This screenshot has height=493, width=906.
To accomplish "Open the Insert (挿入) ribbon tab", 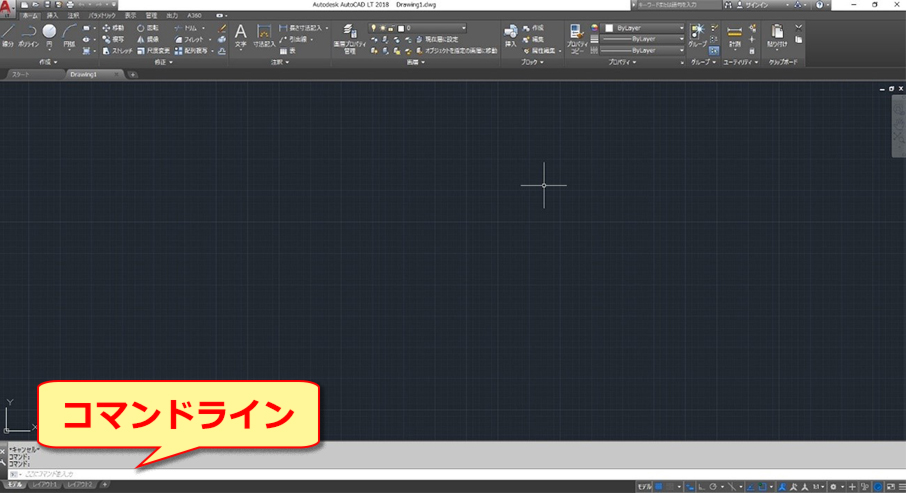I will (52, 16).
